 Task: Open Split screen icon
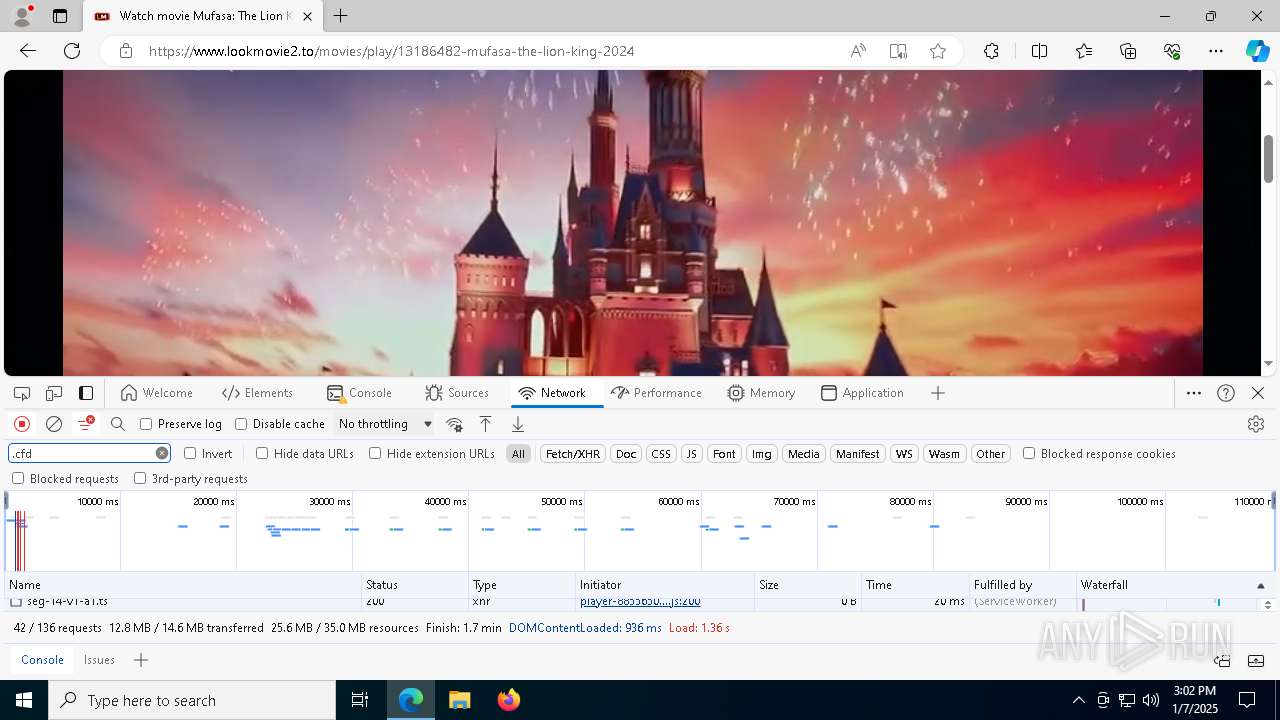1039,51
